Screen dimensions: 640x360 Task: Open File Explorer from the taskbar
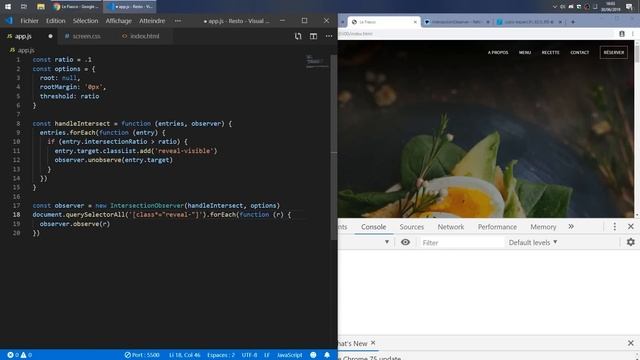pyautogui.click(x=40, y=7)
